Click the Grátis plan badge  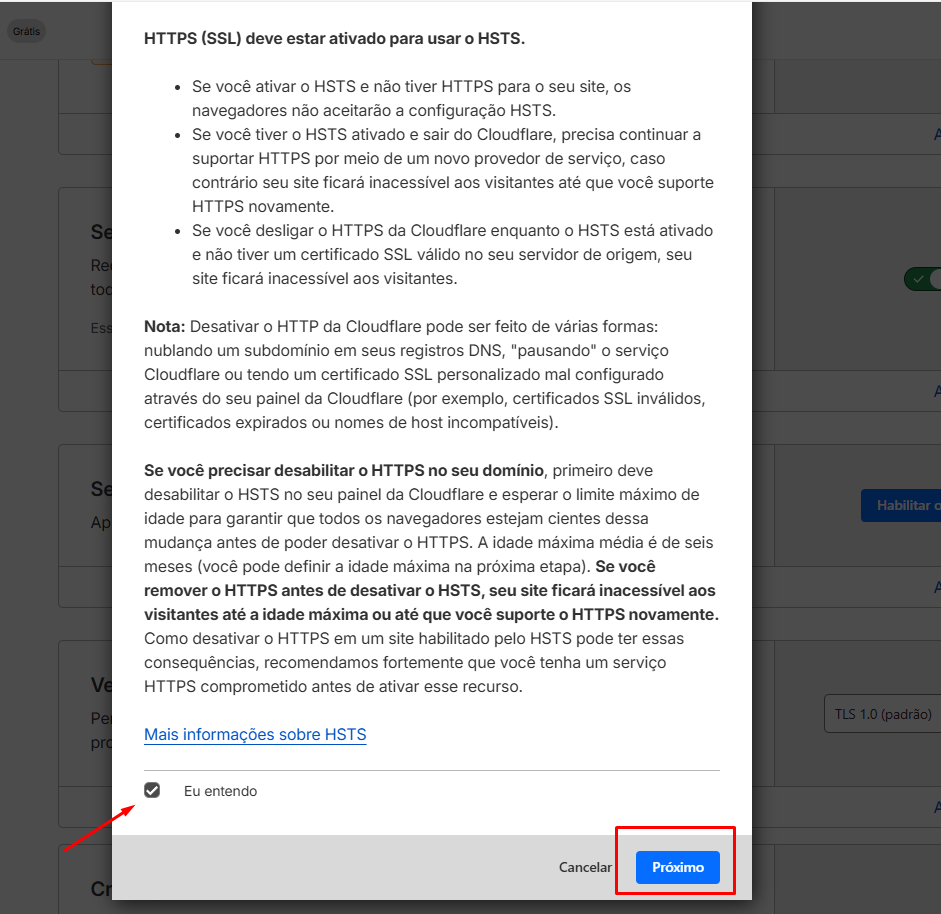click(x=26, y=31)
